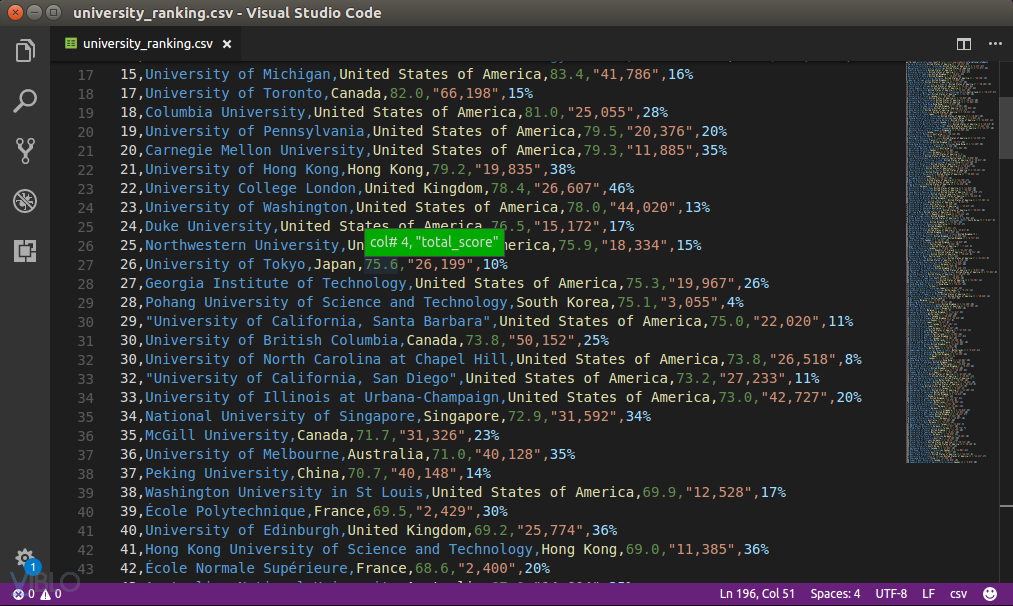
Task: Click Singapore country on line 35
Action: point(461,416)
